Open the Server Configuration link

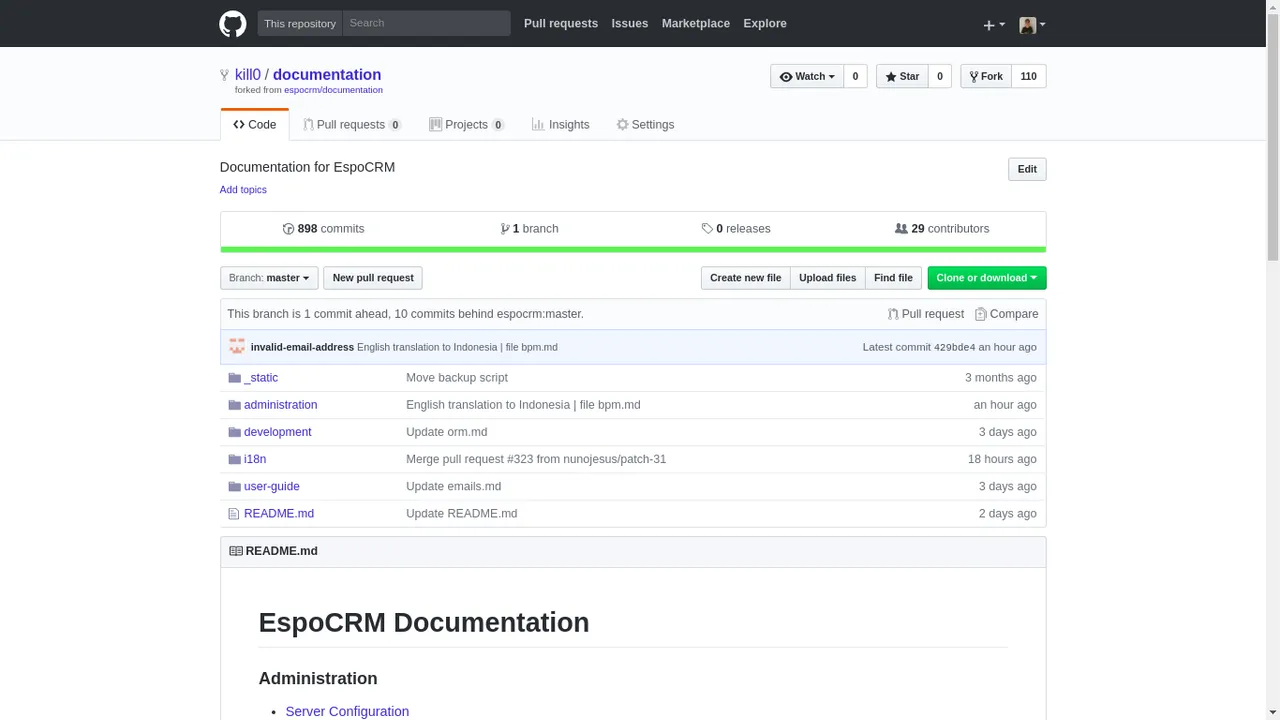[347, 712]
